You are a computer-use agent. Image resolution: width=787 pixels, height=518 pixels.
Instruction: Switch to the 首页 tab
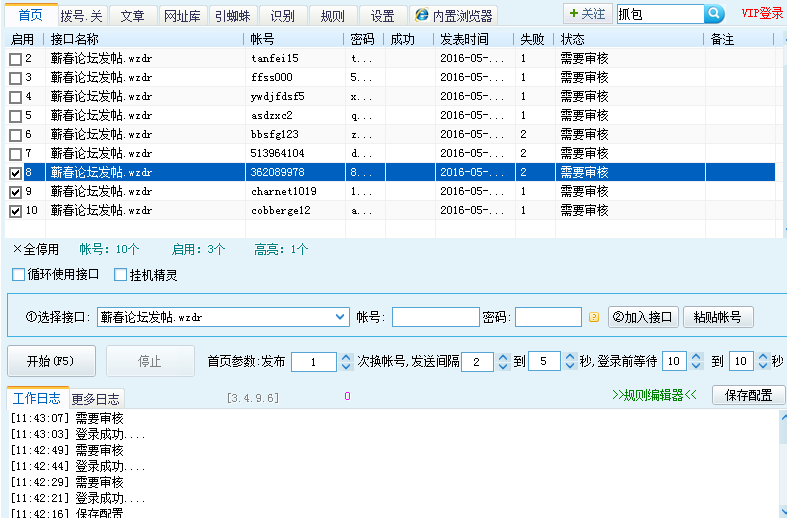click(x=31, y=15)
